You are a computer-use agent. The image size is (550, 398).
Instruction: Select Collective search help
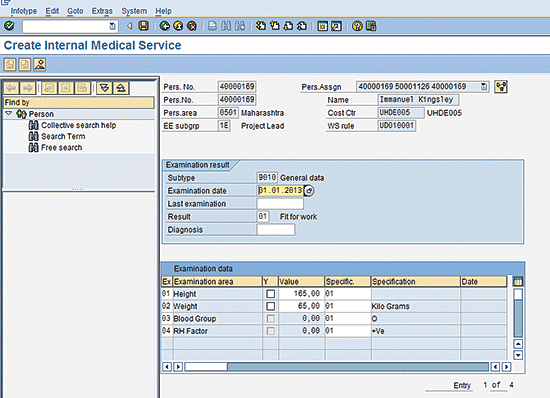pyautogui.click(x=79, y=125)
